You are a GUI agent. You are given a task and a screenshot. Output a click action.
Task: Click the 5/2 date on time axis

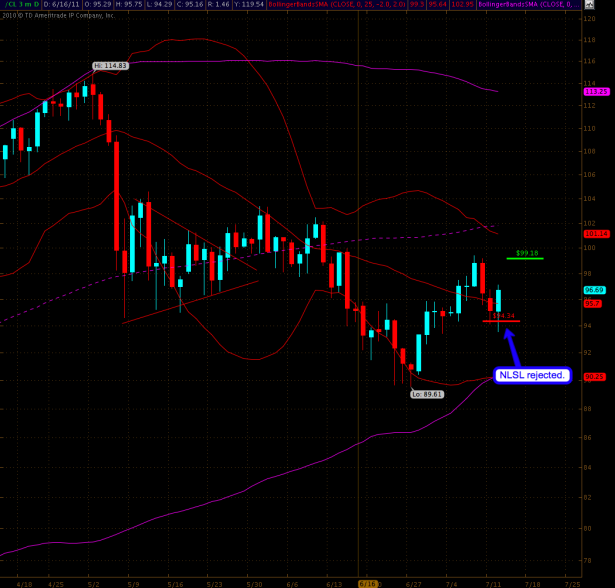(x=94, y=582)
